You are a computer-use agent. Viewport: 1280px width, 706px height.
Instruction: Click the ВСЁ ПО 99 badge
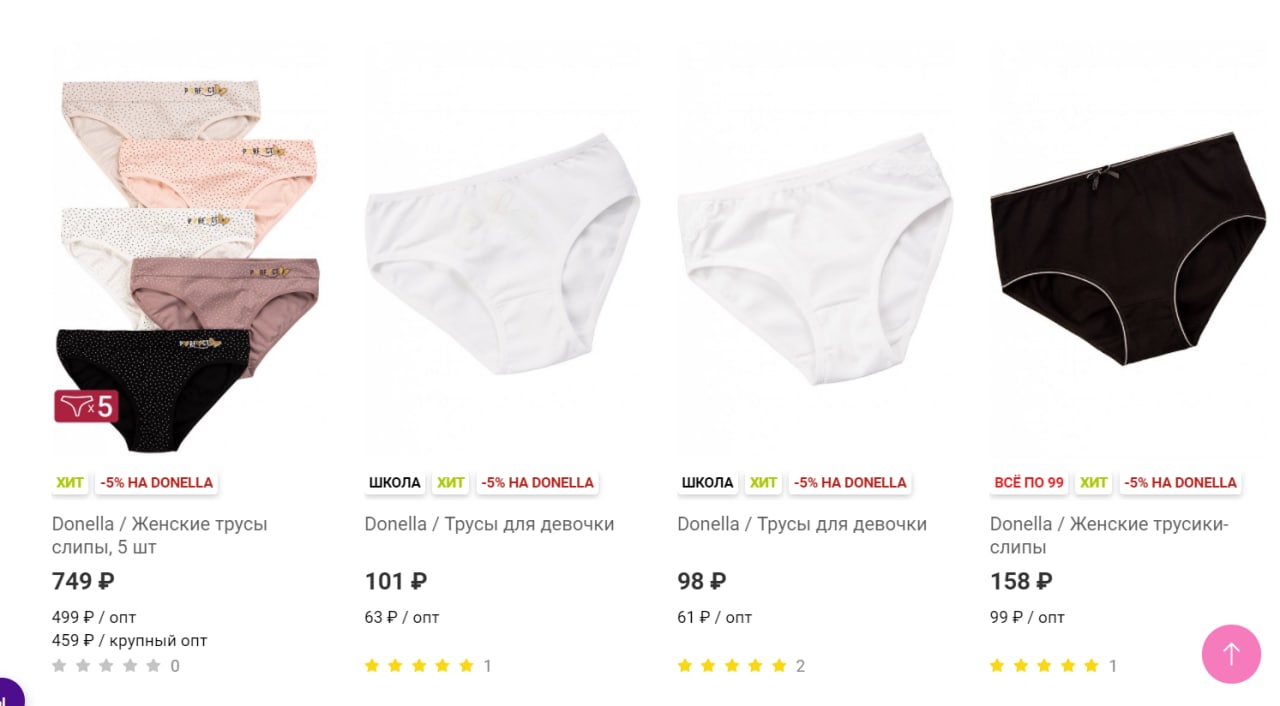click(1029, 483)
